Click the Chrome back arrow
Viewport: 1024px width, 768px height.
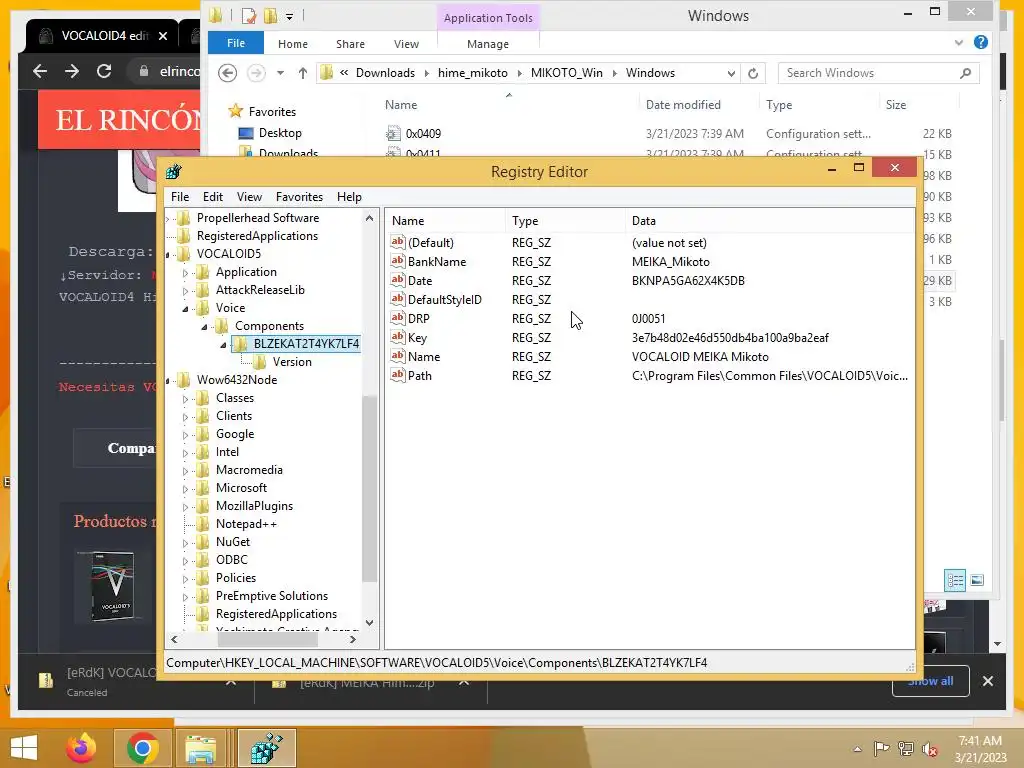click(40, 71)
